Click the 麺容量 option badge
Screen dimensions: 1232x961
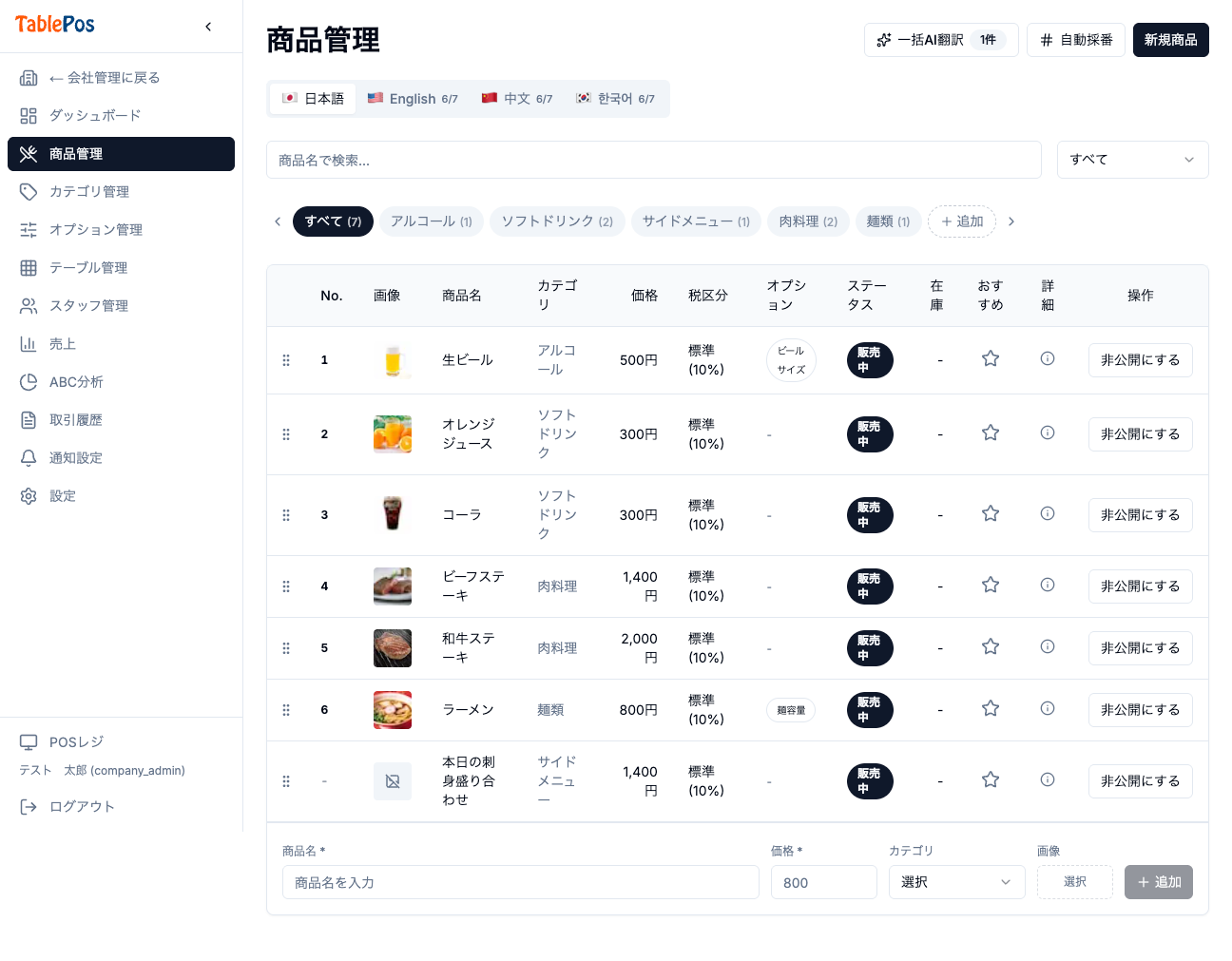pos(791,710)
